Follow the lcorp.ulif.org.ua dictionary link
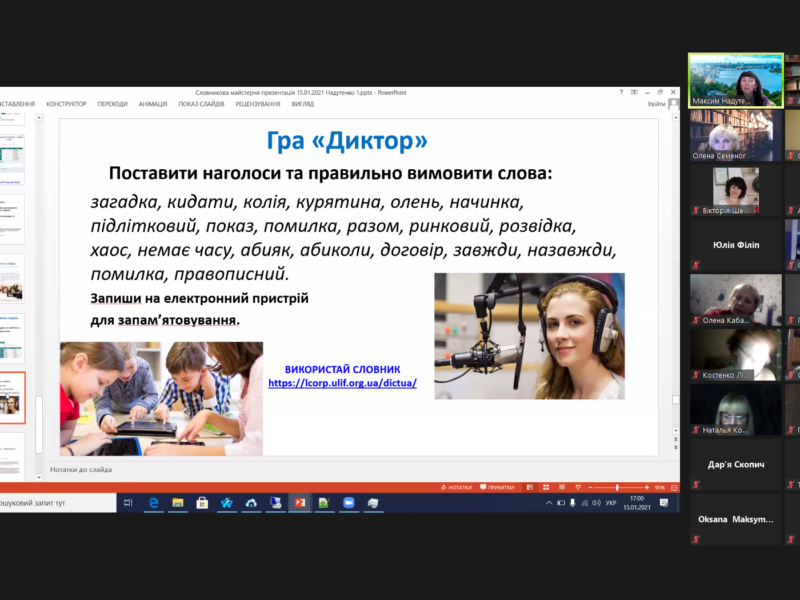Viewport: 800px width, 600px height. pos(342,383)
